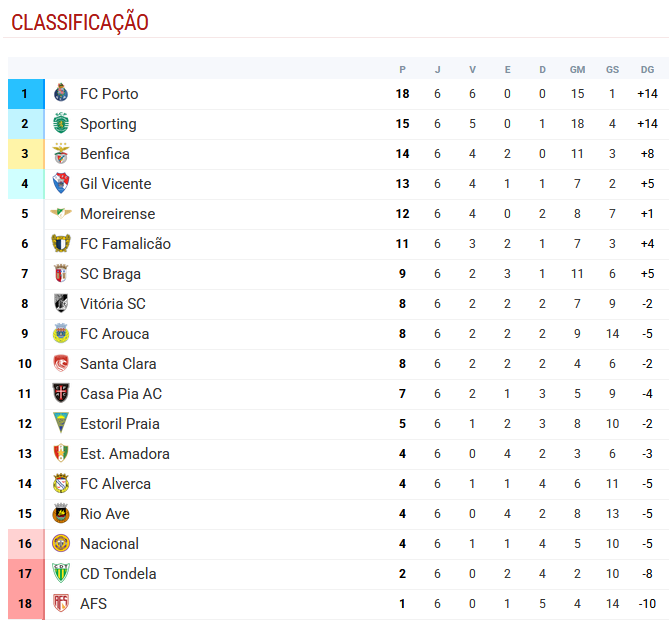Open the FC Famalicão team link
Image resolution: width=669 pixels, height=620 pixels.
click(x=125, y=244)
